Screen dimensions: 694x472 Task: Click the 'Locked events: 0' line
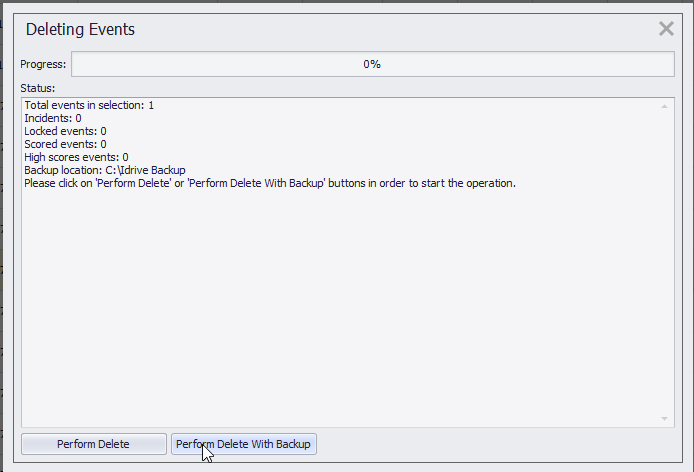click(65, 131)
